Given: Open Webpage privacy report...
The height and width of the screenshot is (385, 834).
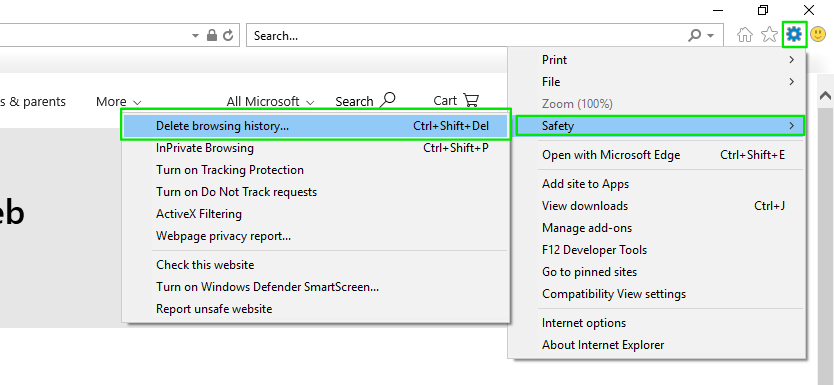Looking at the screenshot, I should [x=316, y=236].
